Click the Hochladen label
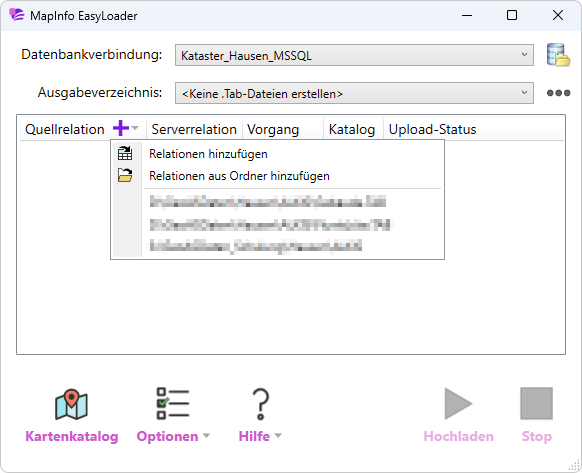Image resolution: width=582 pixels, height=473 pixels. (x=458, y=436)
